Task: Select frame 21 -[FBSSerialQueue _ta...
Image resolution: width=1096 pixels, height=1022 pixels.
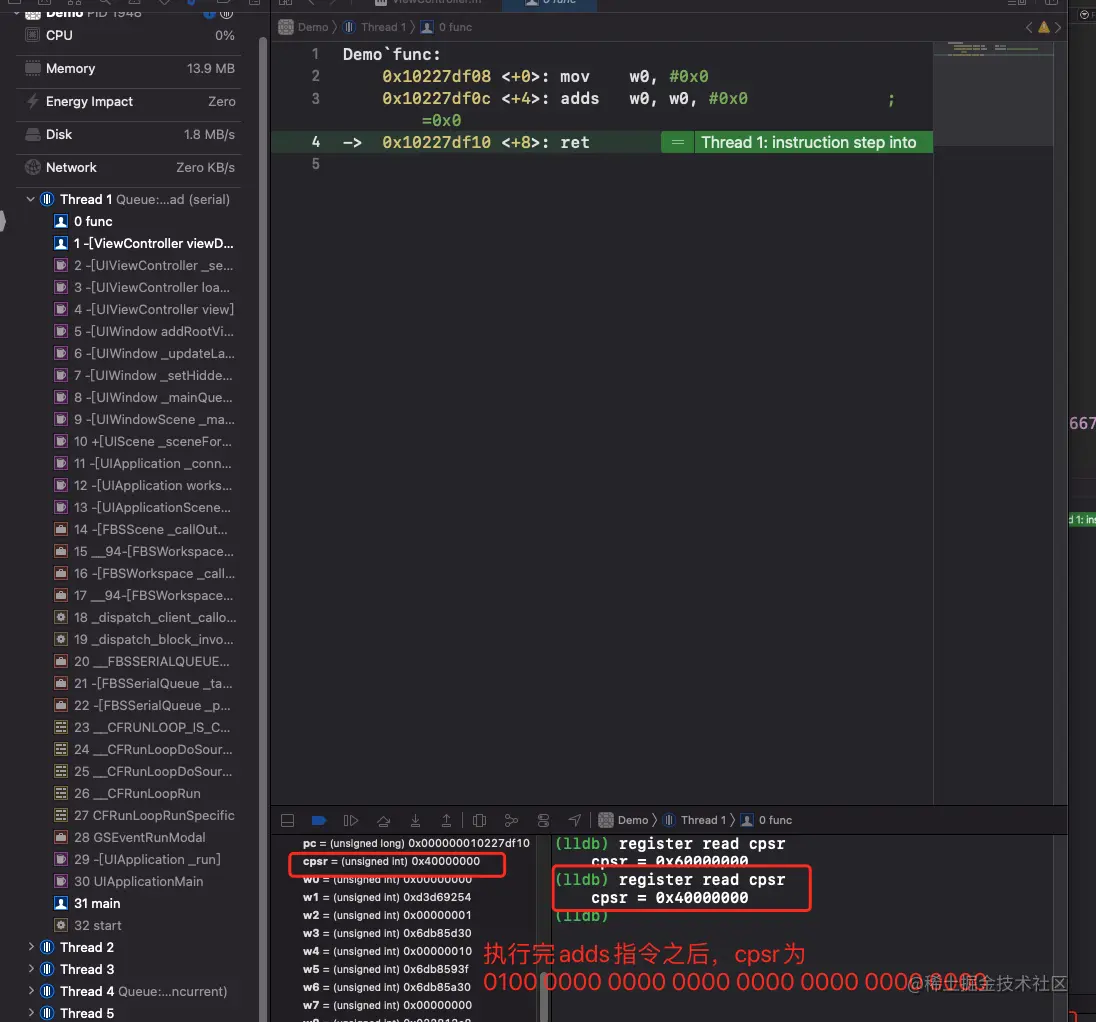Action: click(145, 683)
